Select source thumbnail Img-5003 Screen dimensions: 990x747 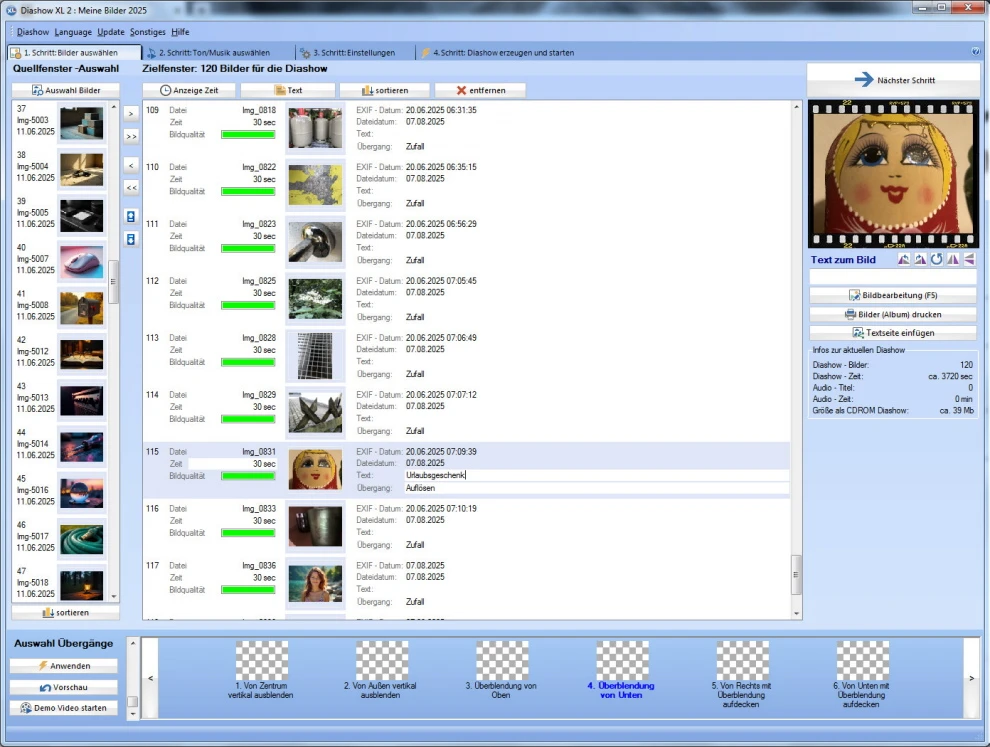81,123
